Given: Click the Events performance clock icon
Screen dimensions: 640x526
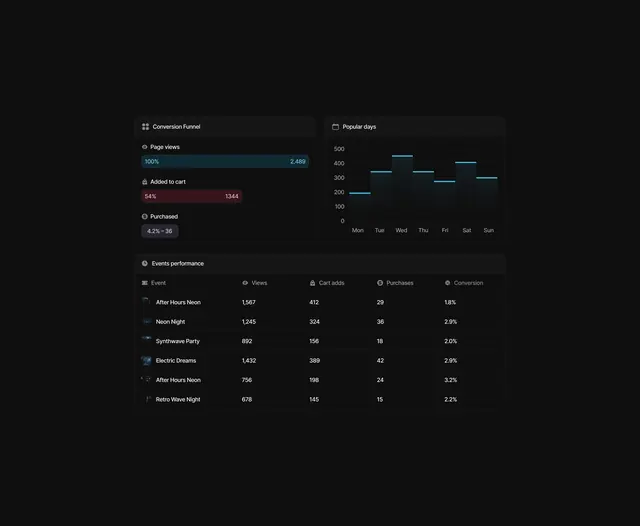Looking at the screenshot, I should (144, 264).
